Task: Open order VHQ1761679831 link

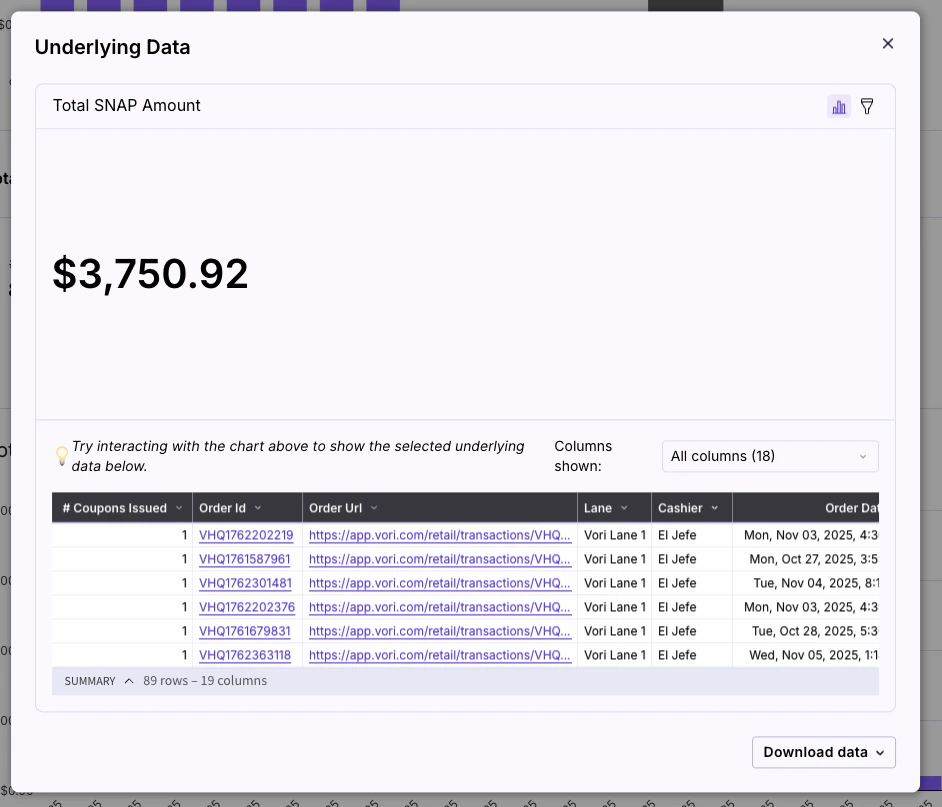Action: click(x=243, y=631)
